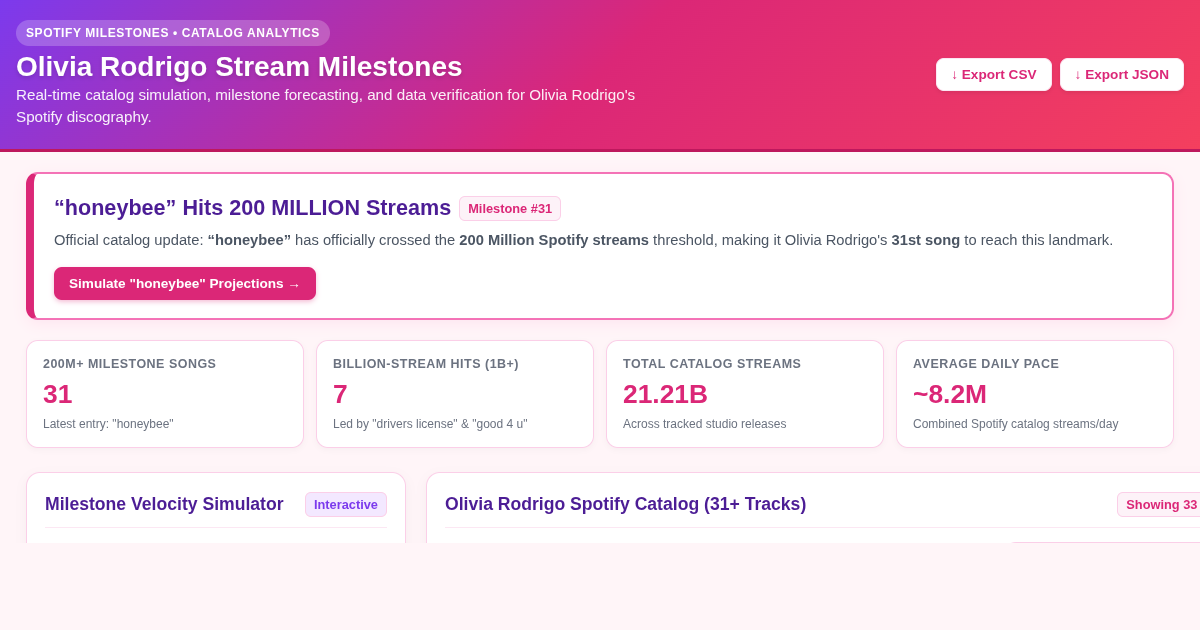
Task: Click the Official catalog update description text
Action: click(x=583, y=240)
